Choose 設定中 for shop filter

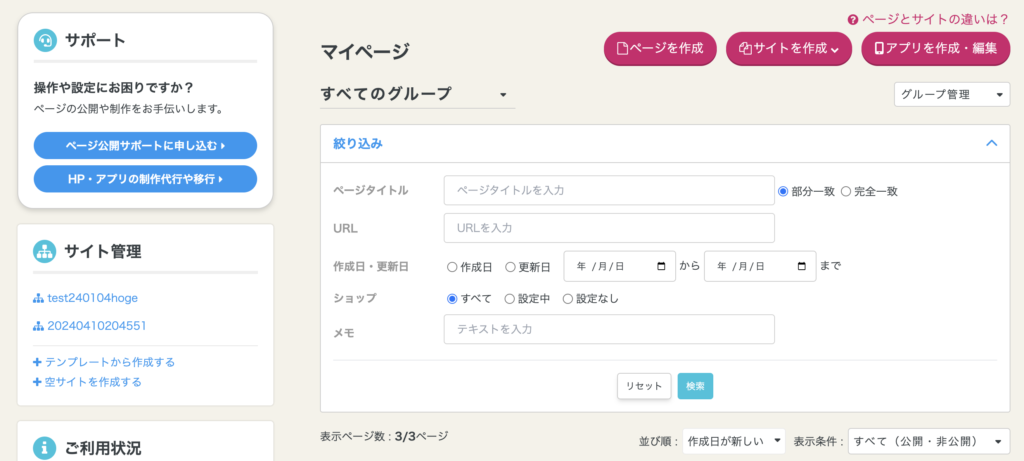510,298
